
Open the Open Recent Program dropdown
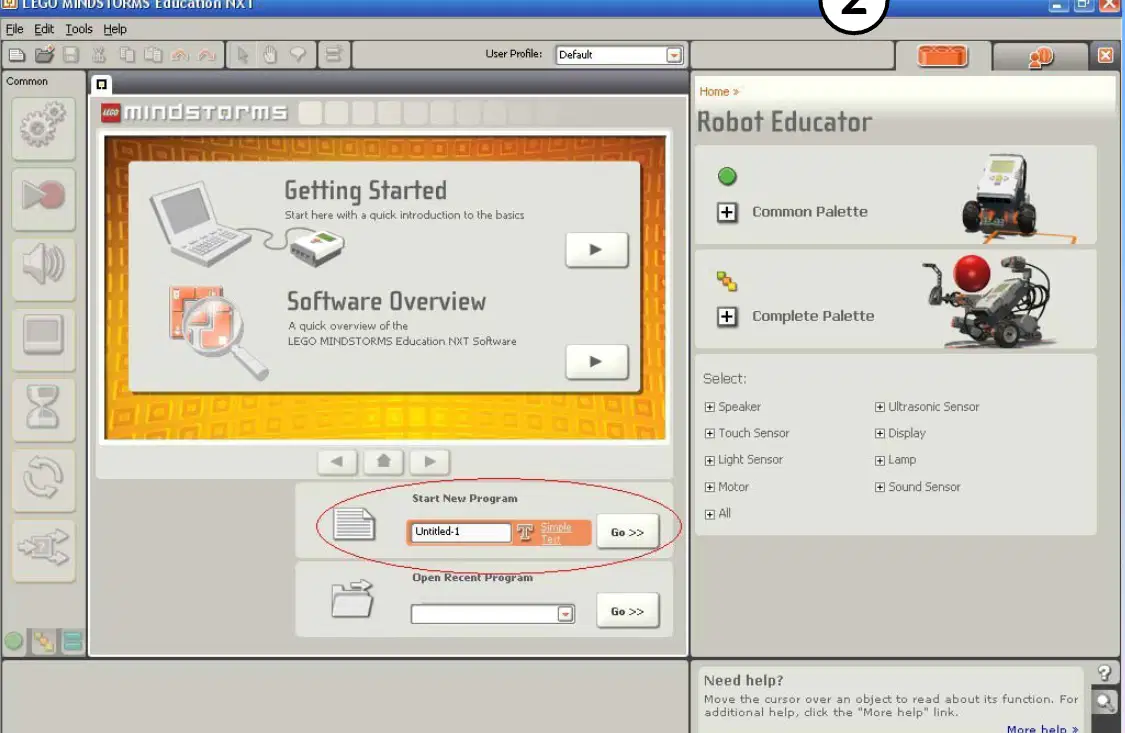565,614
